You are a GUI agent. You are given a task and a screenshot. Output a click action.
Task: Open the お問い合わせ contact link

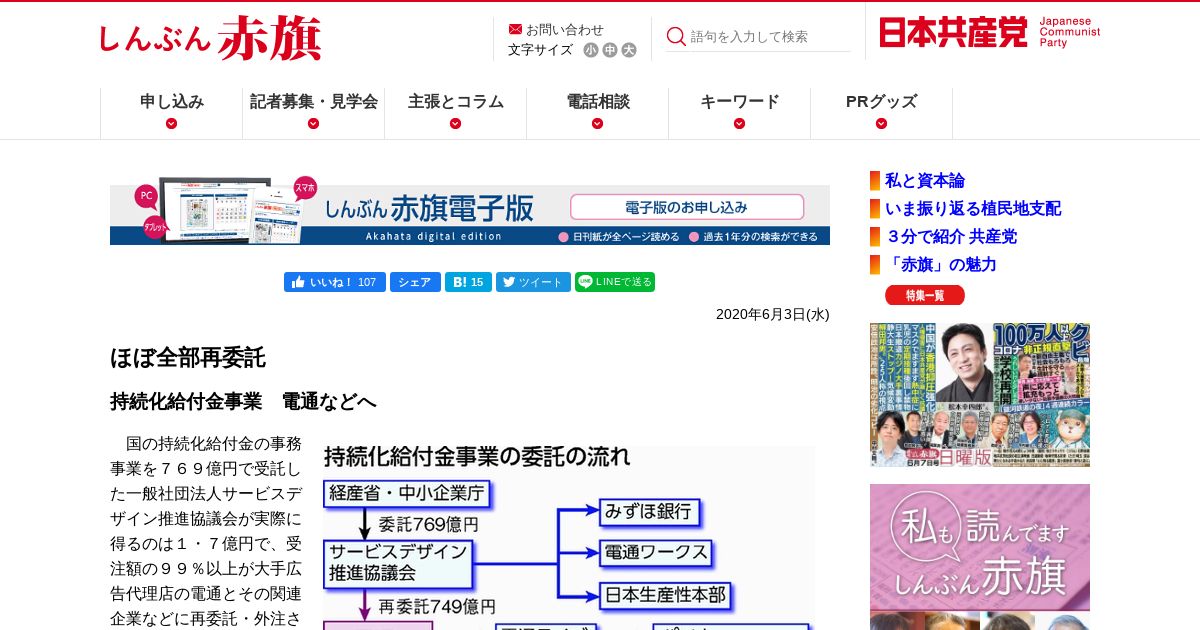(565, 29)
